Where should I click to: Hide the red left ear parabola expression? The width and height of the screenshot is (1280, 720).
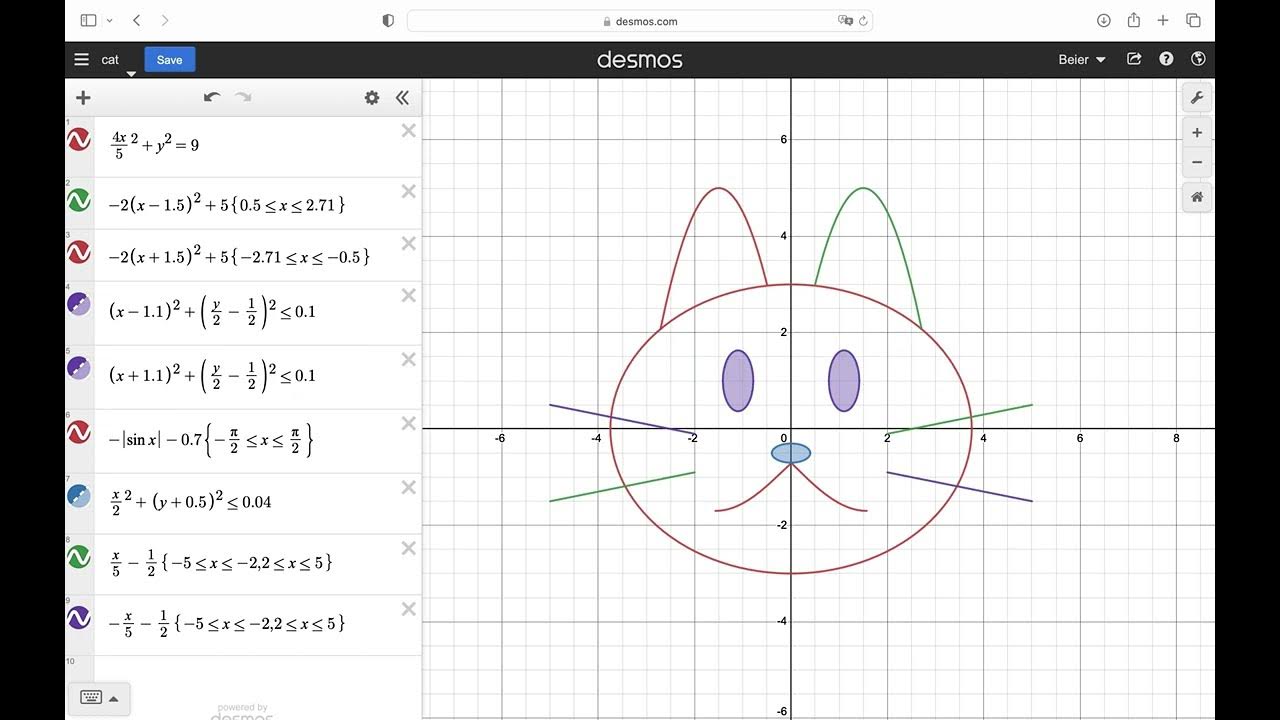79,252
